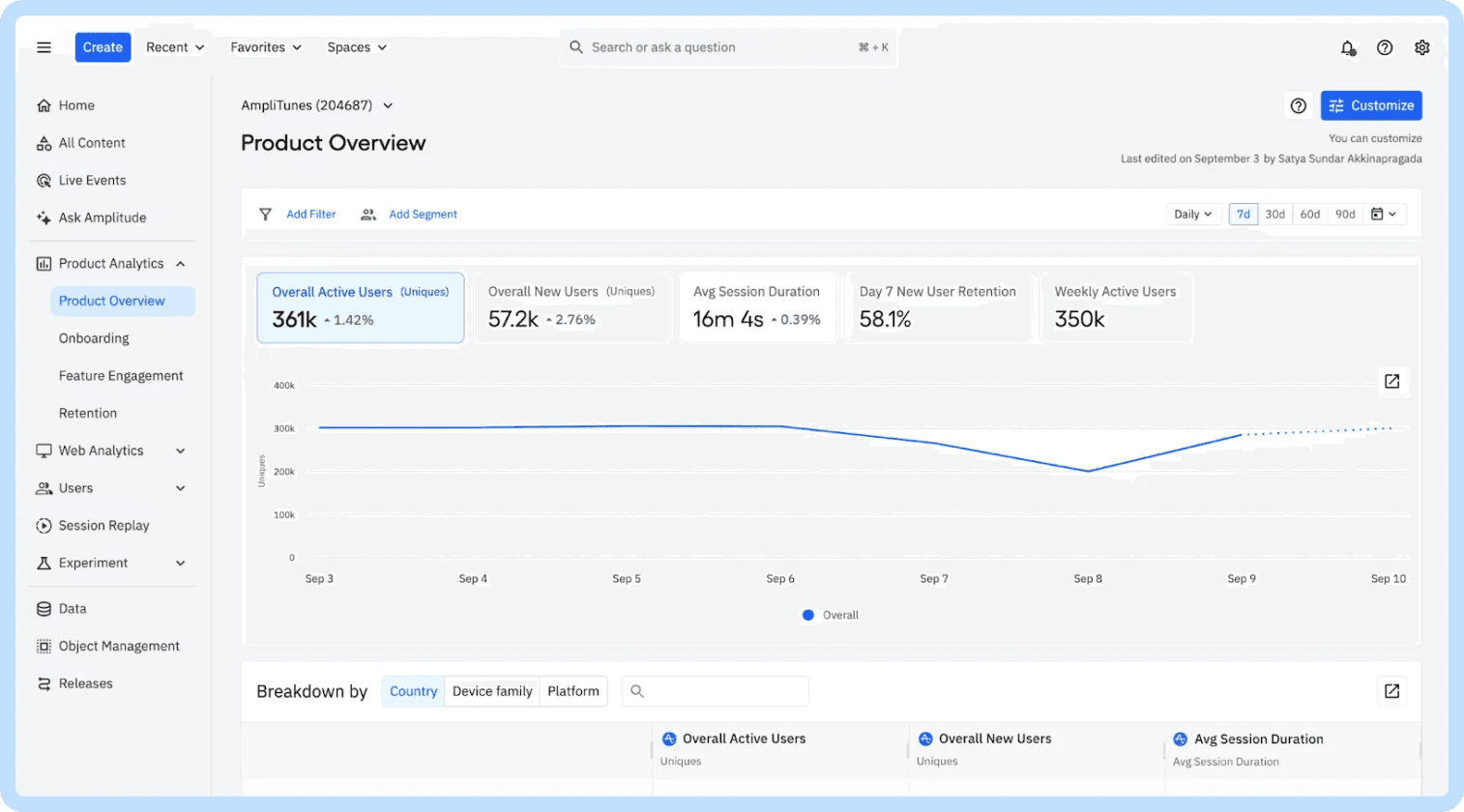Expand the Web Analytics section

pos(101,449)
